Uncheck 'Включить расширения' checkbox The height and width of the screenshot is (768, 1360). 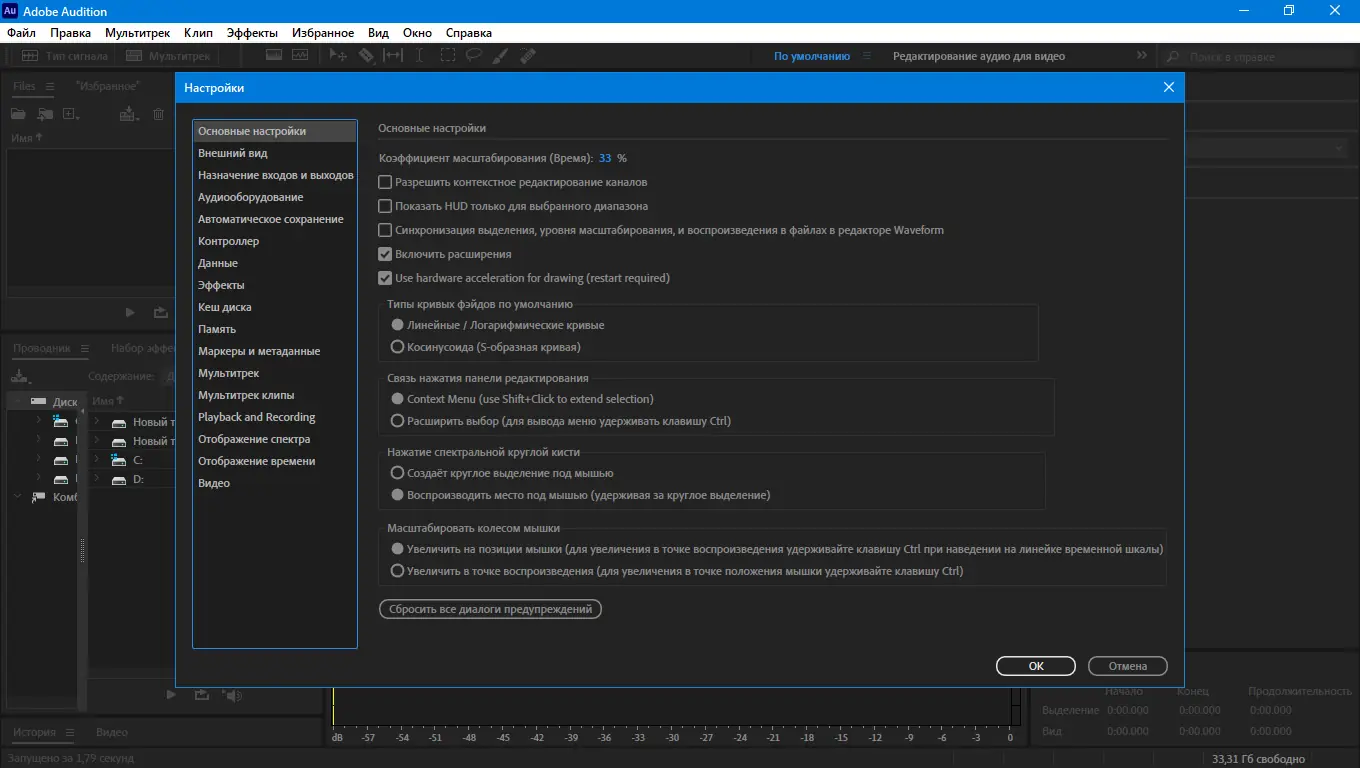(385, 254)
